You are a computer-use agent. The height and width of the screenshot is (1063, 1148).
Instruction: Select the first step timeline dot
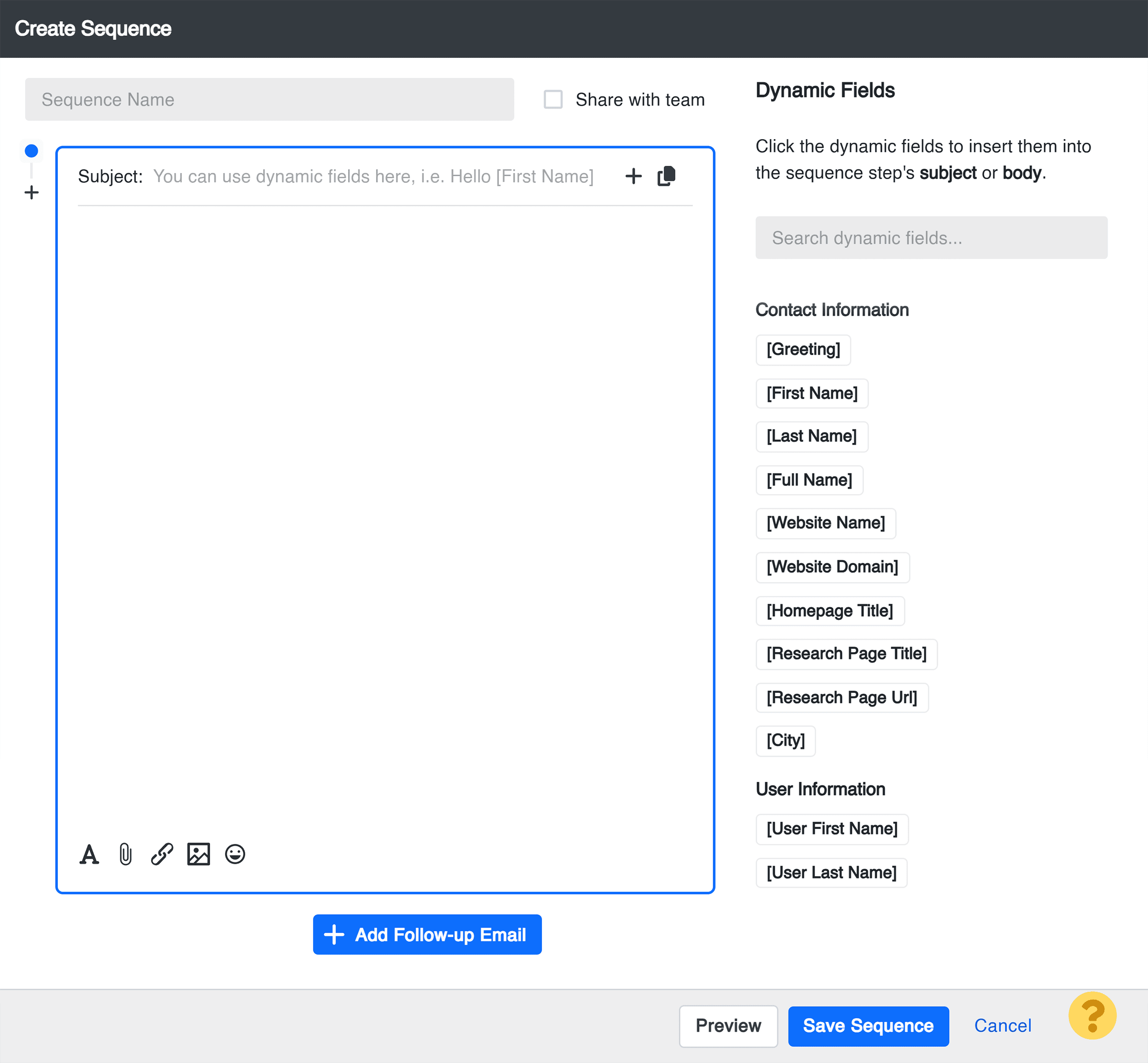click(x=32, y=151)
